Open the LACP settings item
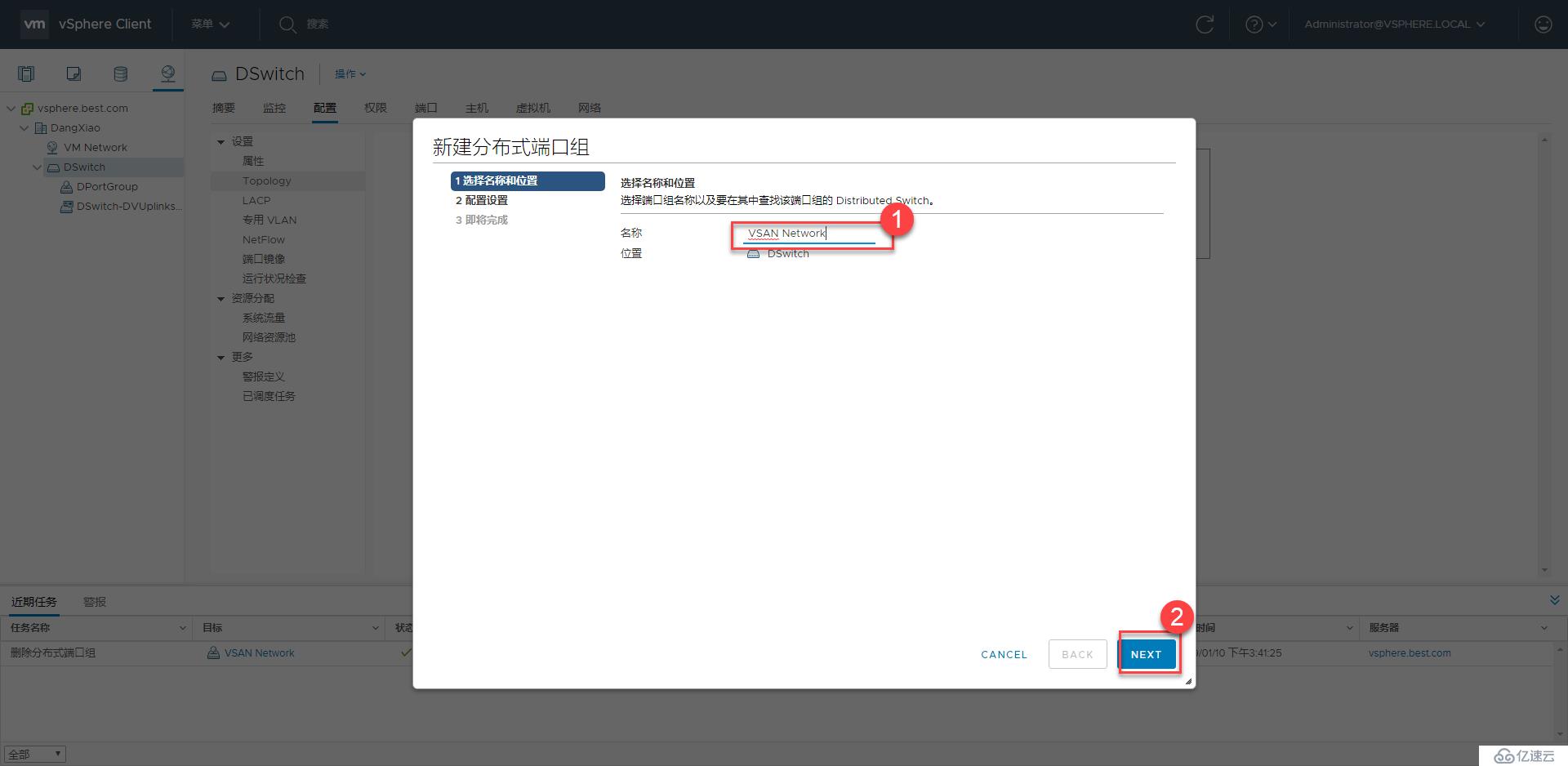 (256, 201)
